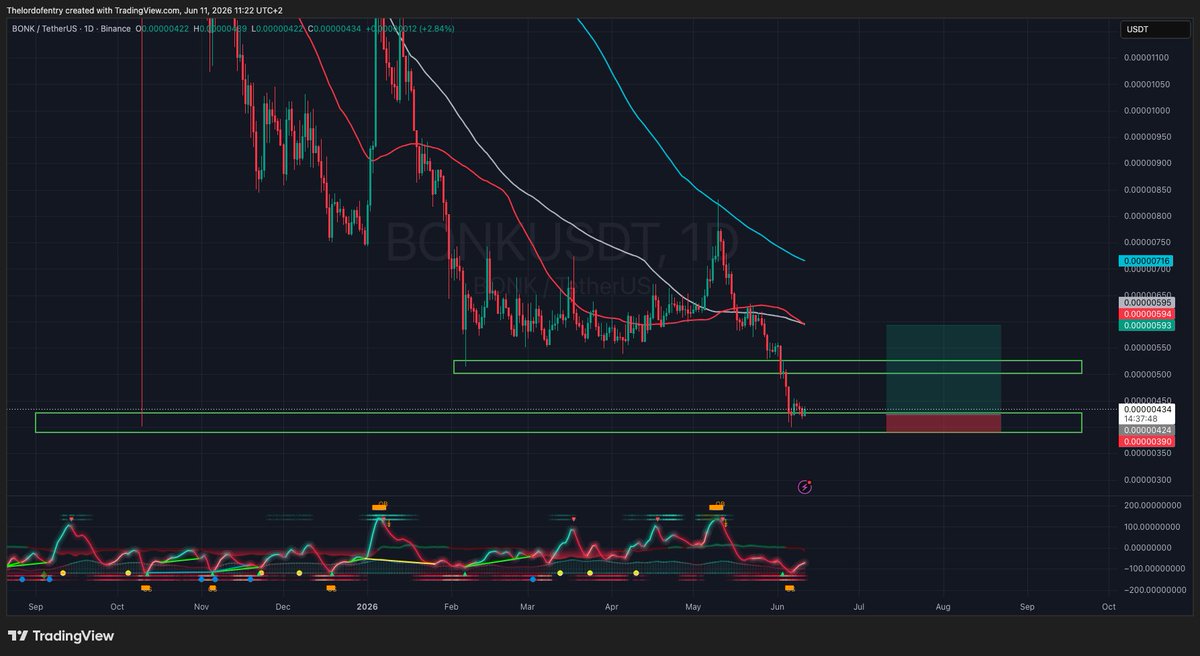Click the red stop-loss zone of position
This screenshot has height=656, width=1200.
pyautogui.click(x=943, y=422)
